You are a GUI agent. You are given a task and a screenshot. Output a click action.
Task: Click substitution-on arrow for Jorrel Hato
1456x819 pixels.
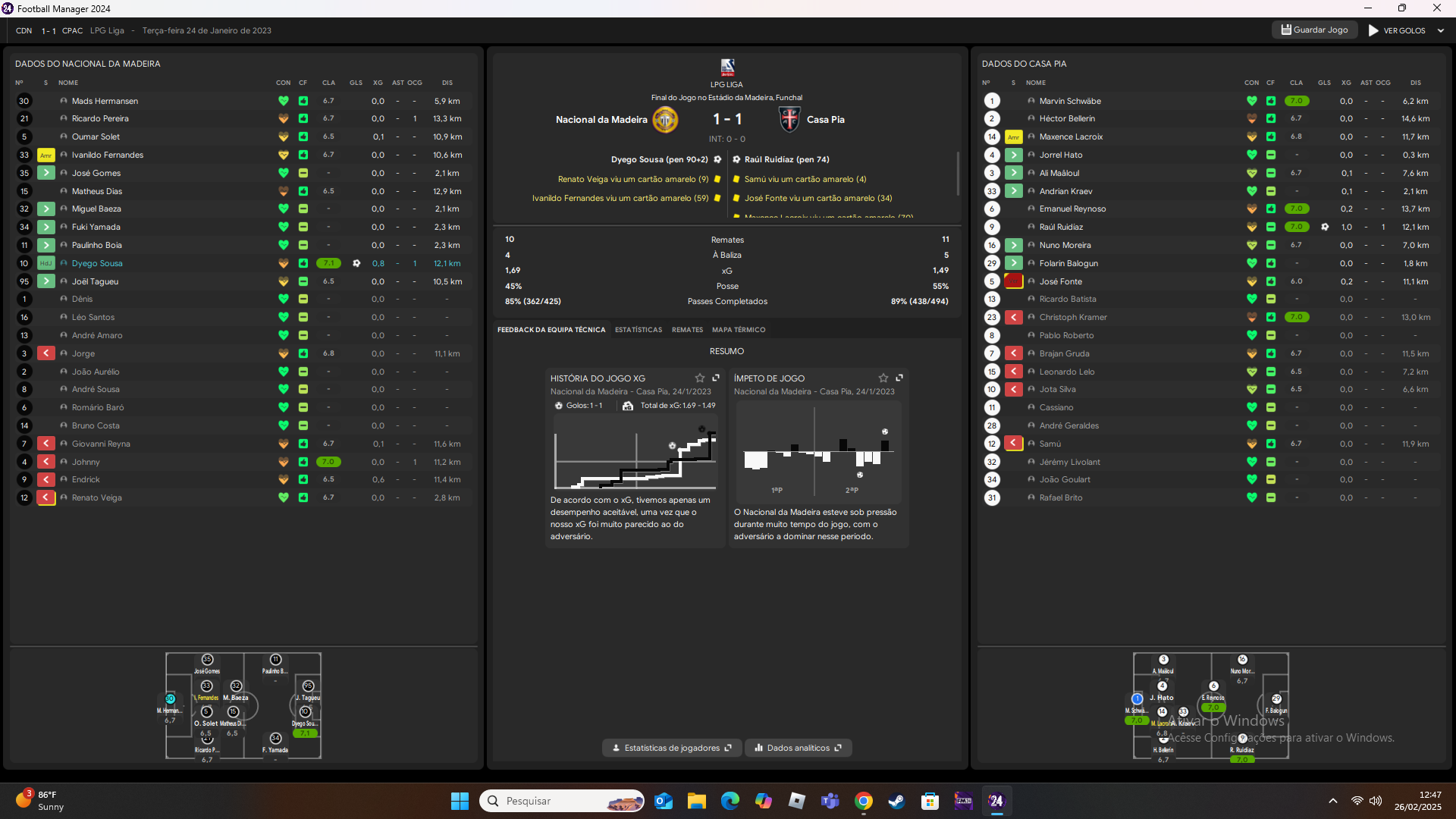pos(1014,155)
